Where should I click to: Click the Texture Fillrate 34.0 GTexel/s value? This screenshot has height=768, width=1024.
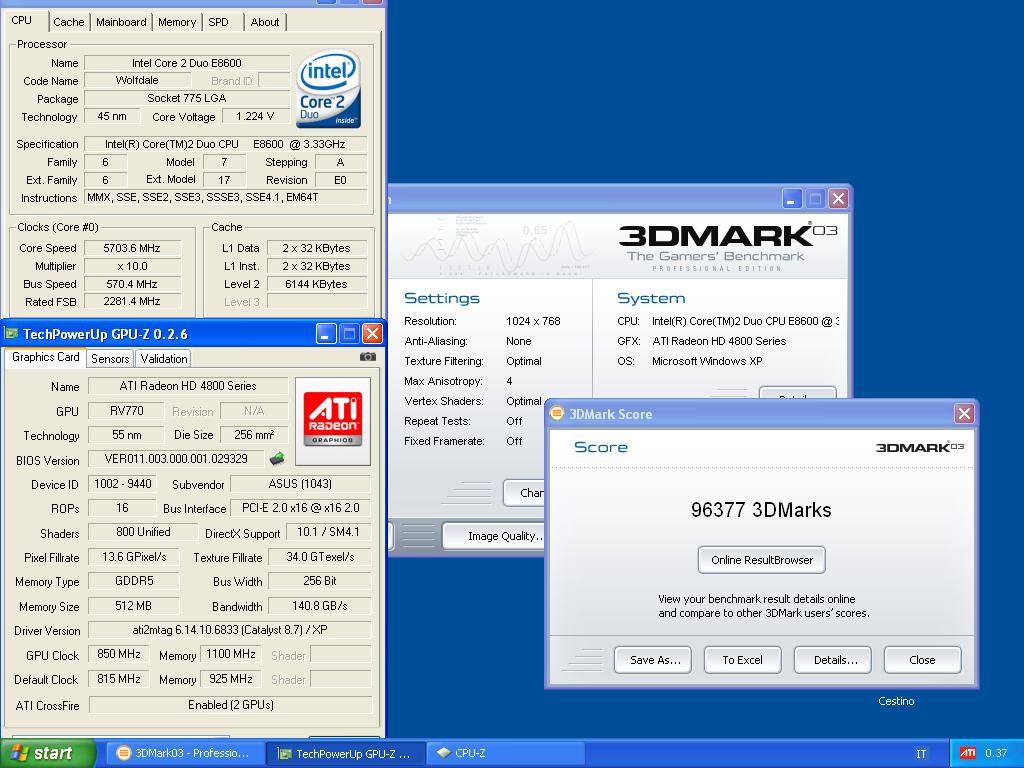320,557
